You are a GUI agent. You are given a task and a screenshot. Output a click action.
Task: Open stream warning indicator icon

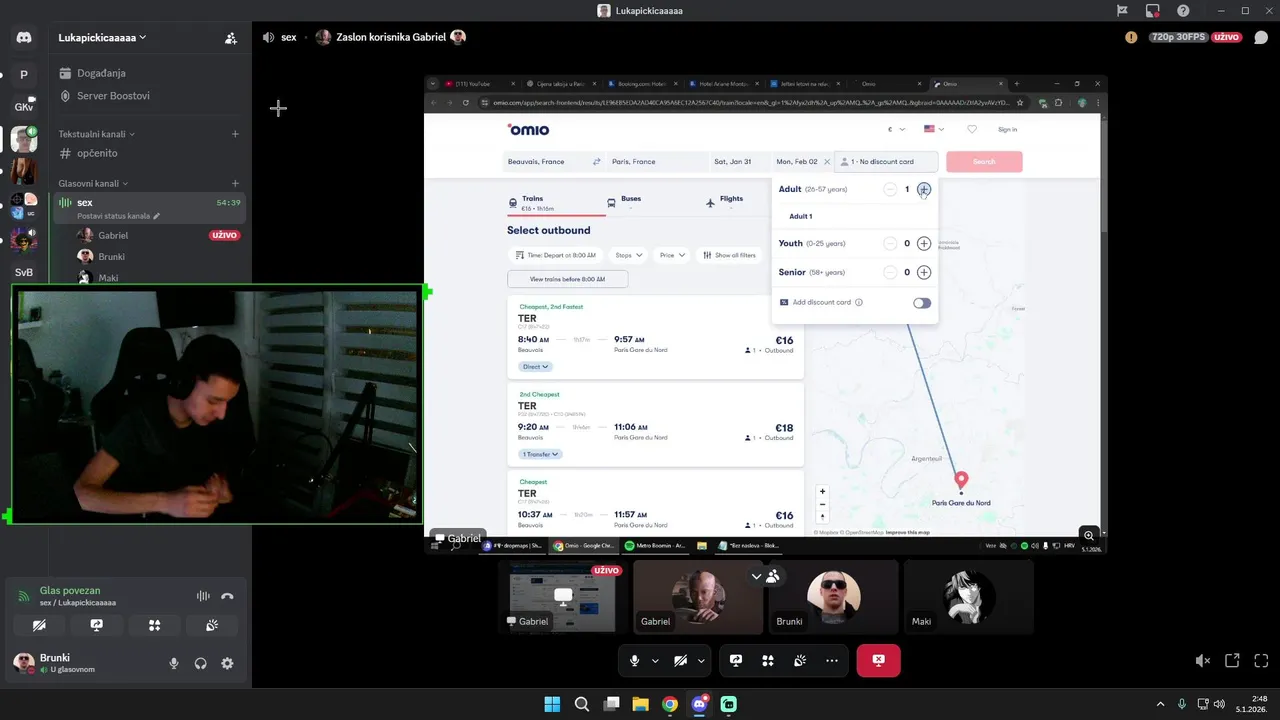click(1131, 37)
